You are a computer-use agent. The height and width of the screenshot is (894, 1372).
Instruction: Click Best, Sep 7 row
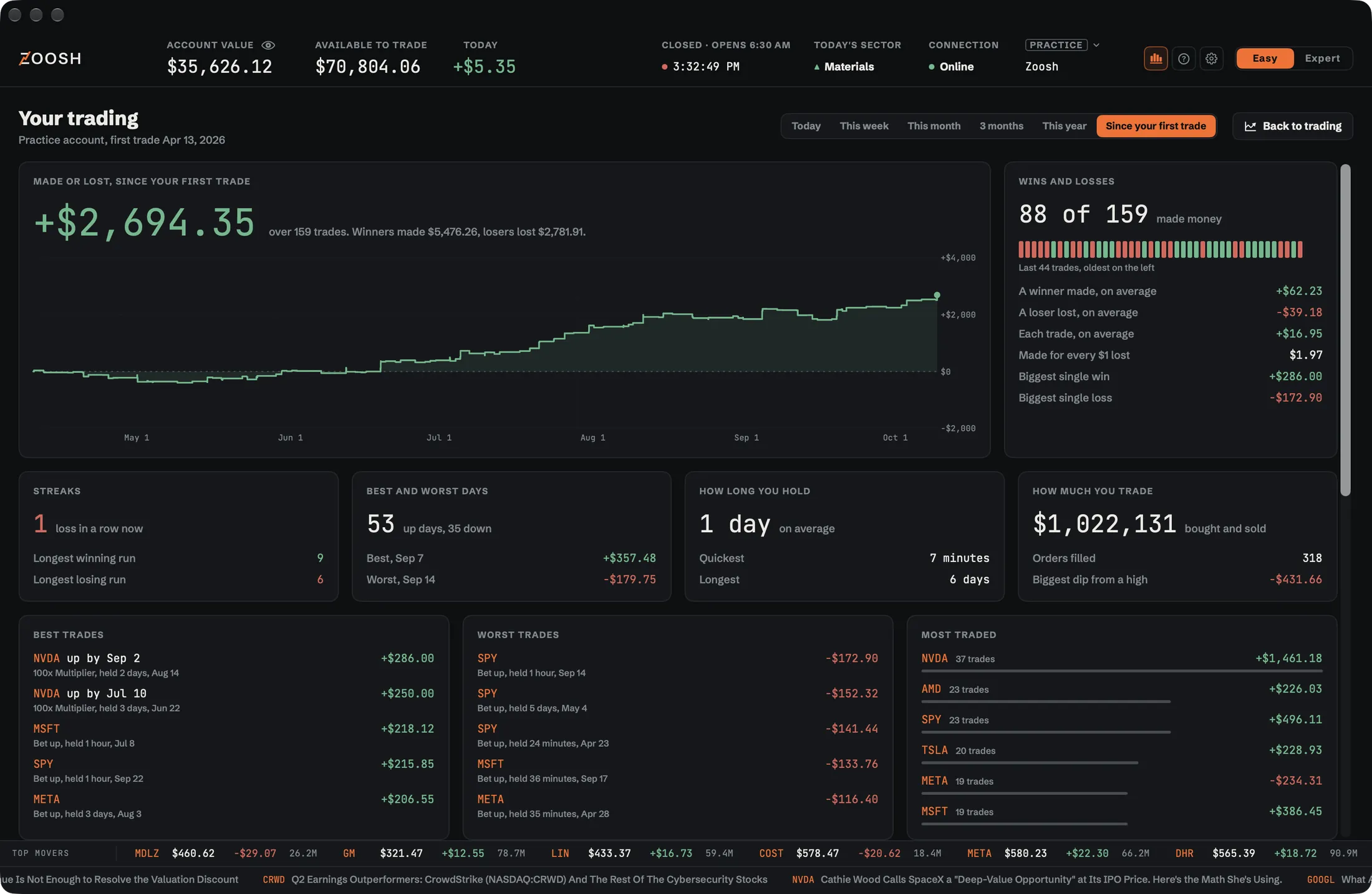(511, 558)
